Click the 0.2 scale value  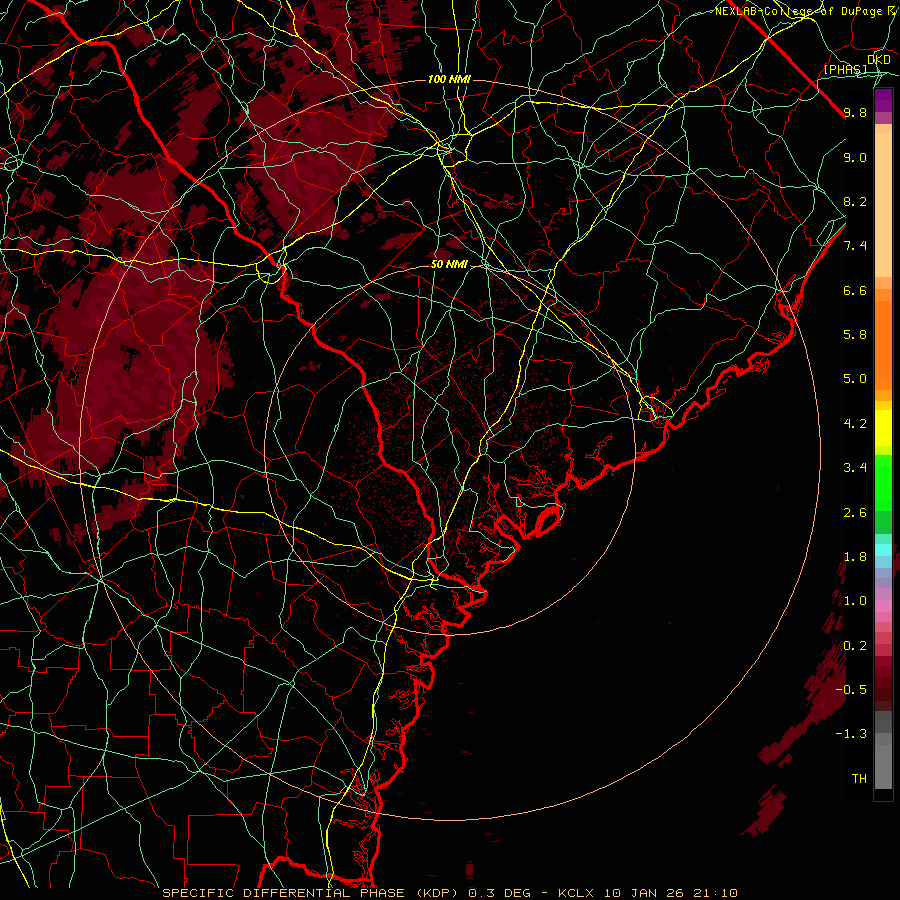[x=855, y=646]
